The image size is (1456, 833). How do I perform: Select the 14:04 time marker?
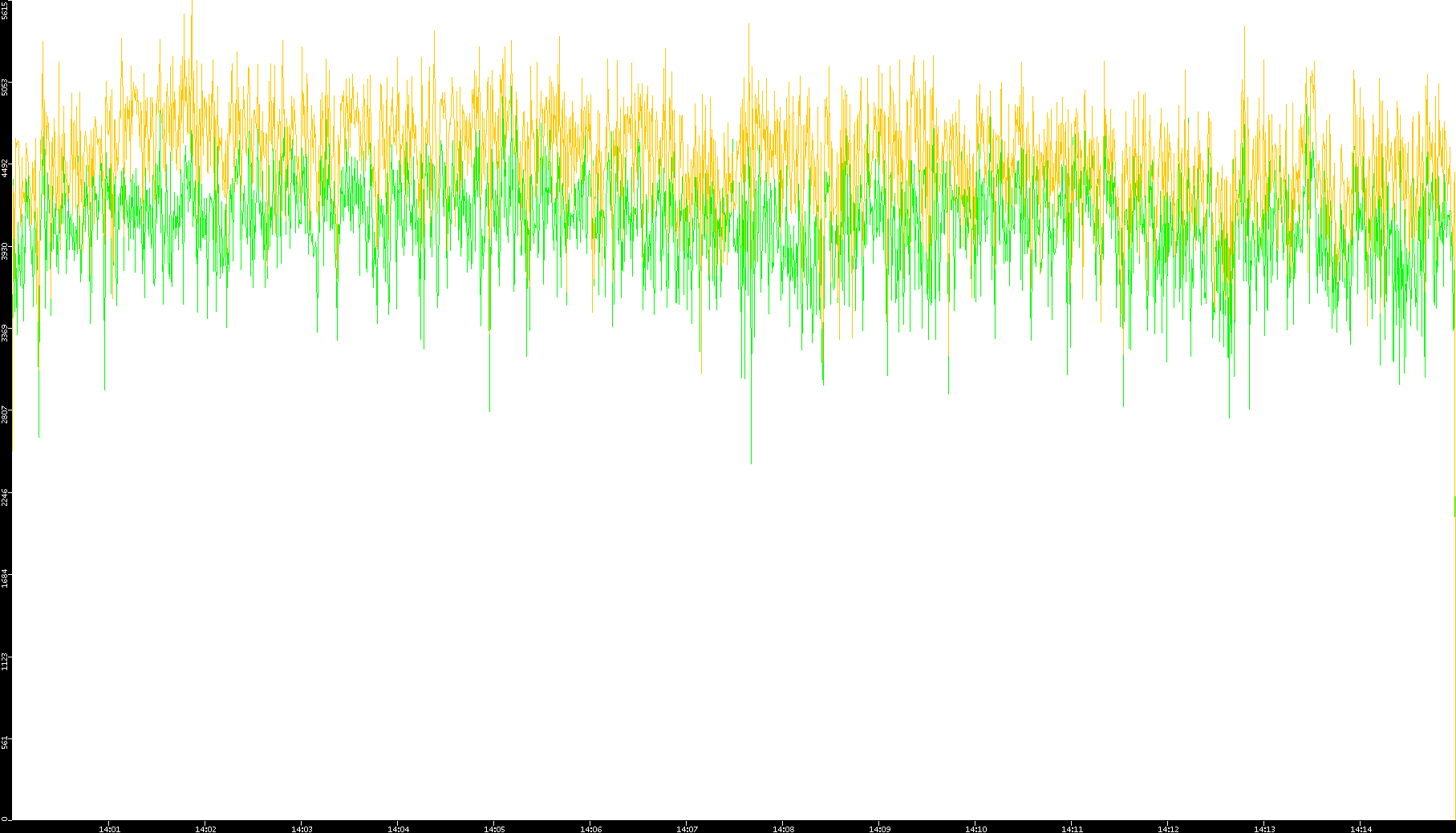click(x=398, y=829)
